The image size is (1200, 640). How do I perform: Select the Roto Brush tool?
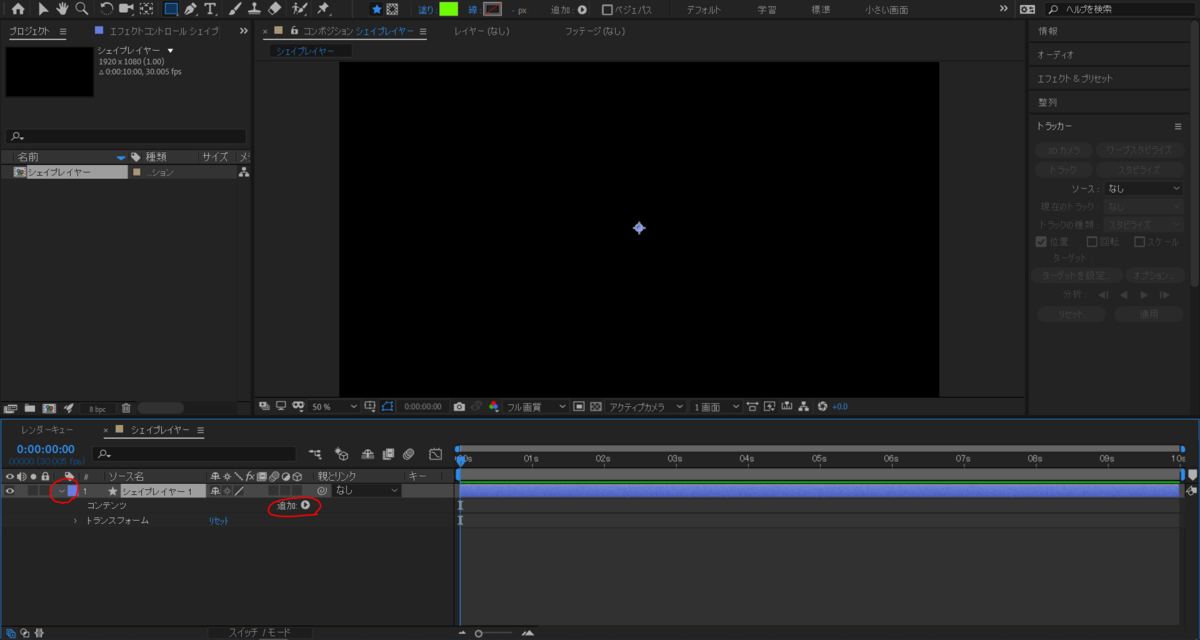click(x=299, y=9)
